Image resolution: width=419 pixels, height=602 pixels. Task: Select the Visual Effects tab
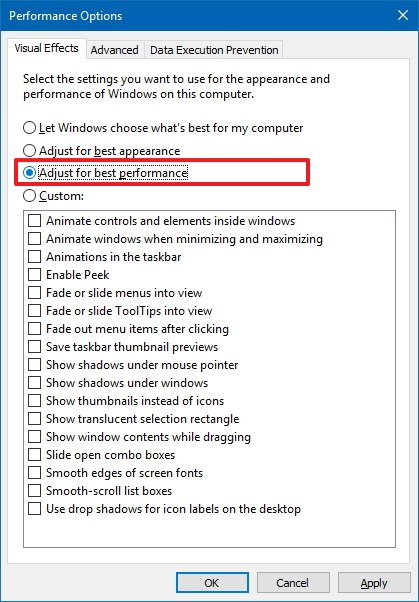(x=46, y=48)
